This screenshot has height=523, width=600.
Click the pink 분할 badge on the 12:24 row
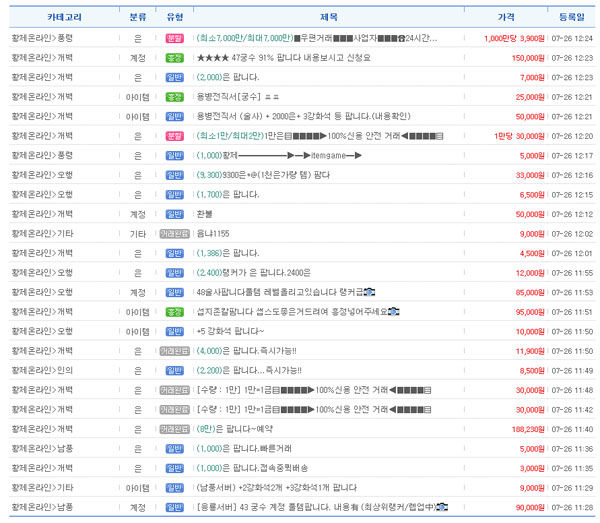pos(174,38)
